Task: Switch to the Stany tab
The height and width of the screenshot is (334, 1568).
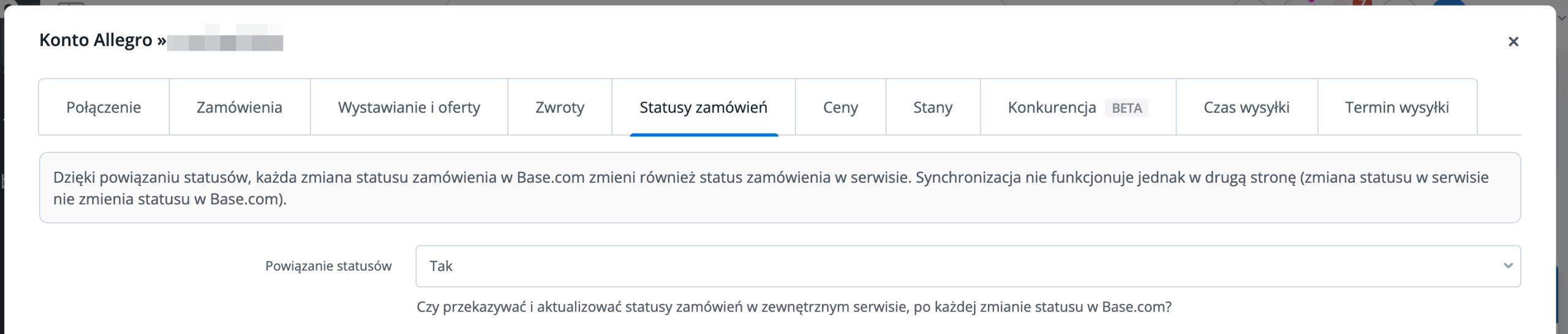Action: point(933,107)
